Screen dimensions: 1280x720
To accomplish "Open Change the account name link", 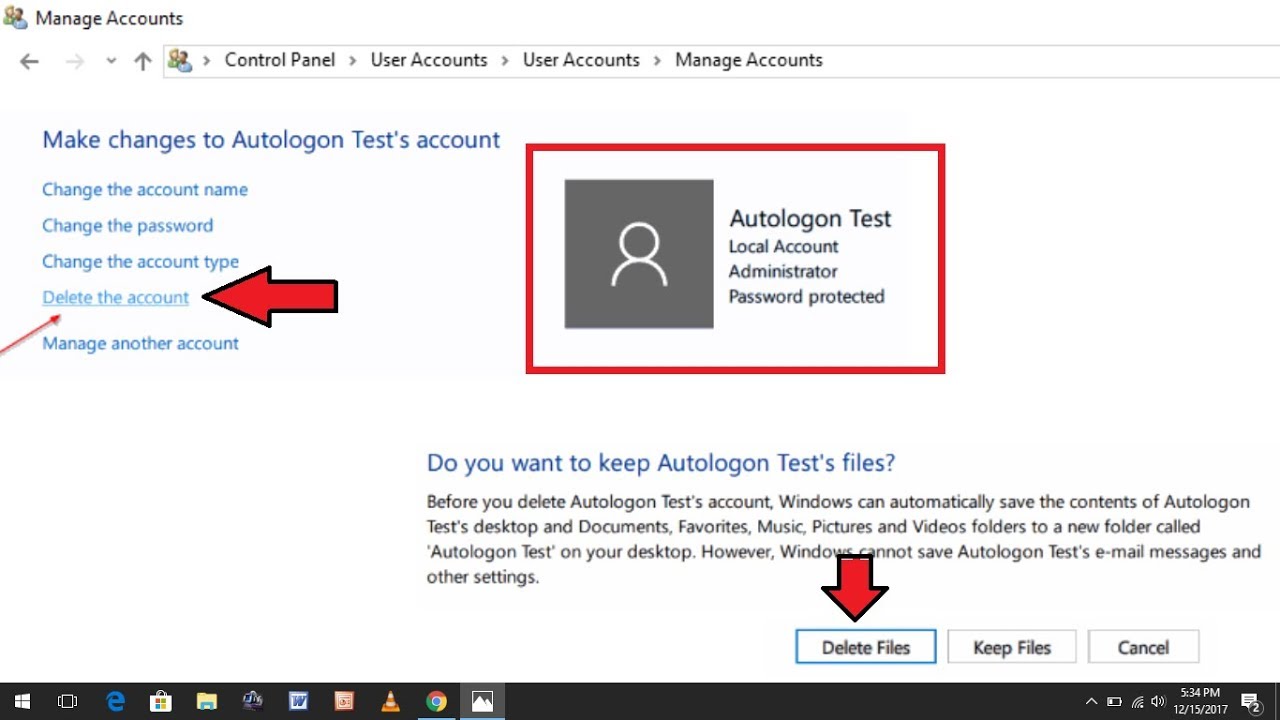I will [x=144, y=190].
